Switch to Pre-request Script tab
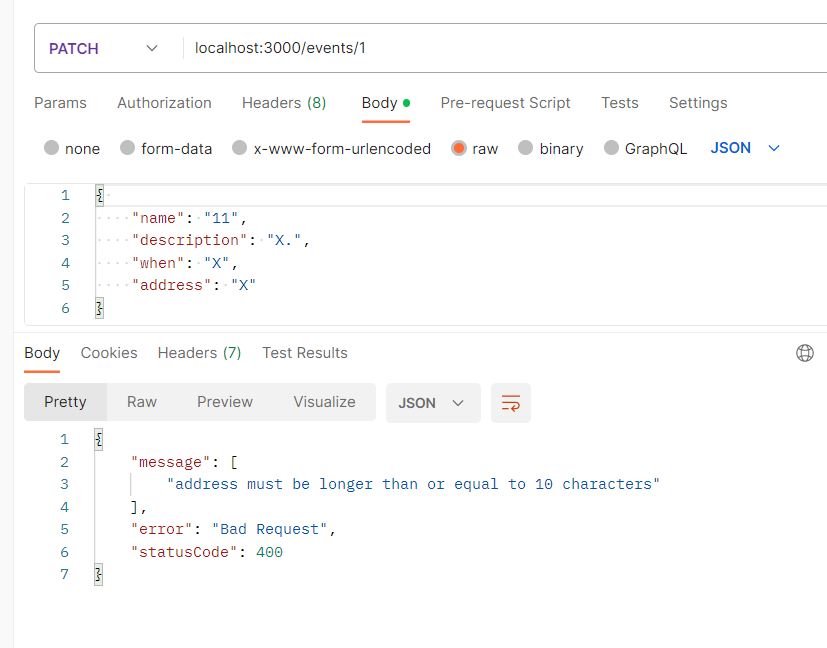The height and width of the screenshot is (648, 827). tap(505, 103)
